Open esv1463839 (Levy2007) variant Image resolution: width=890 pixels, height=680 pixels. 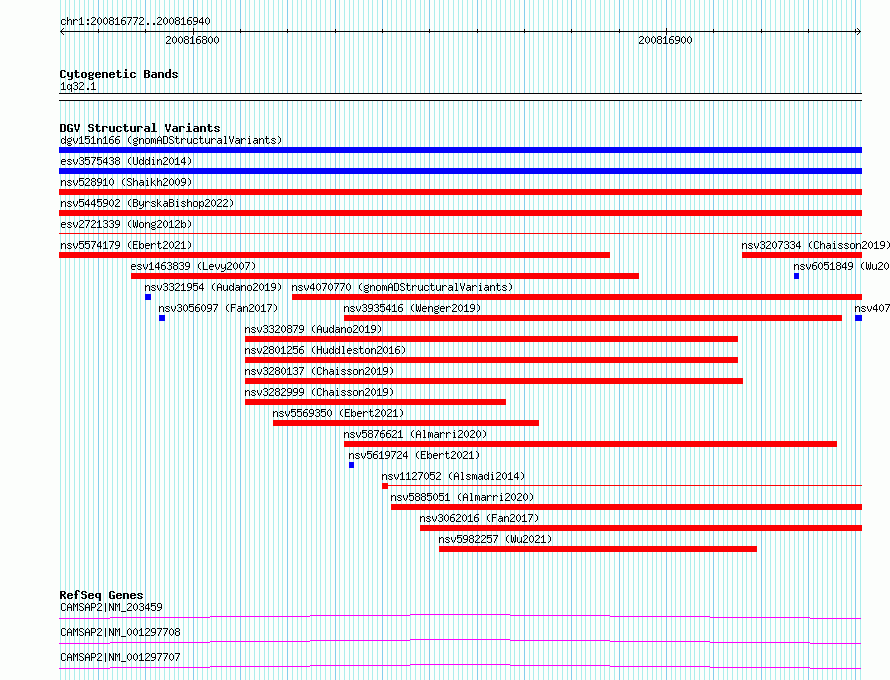193,266
